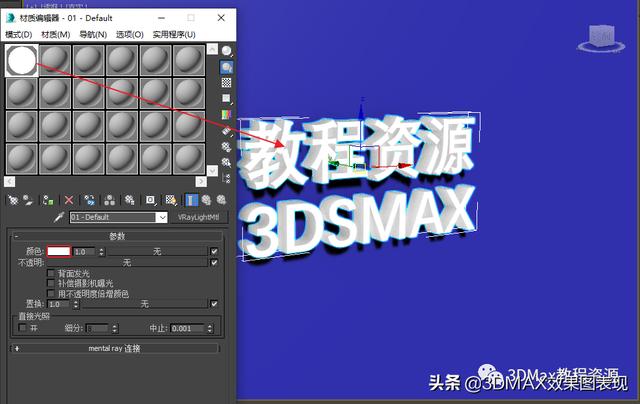
Task: Click Put Material to Scene icon
Action: [x=28, y=200]
